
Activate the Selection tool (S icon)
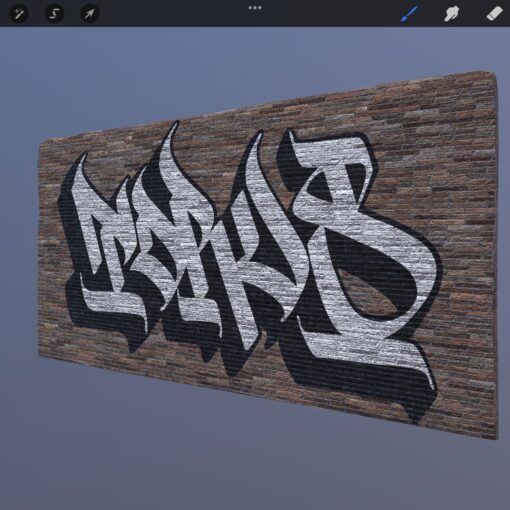coord(54,14)
